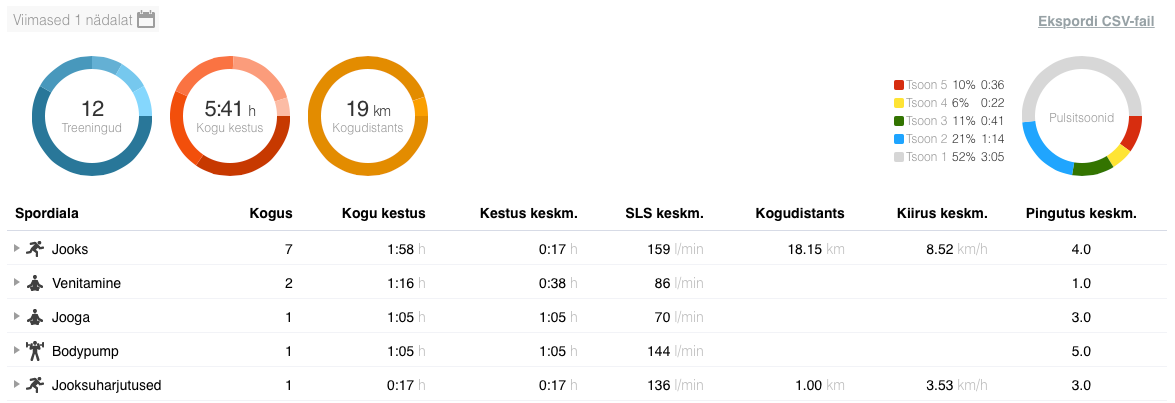Sort by the Spordiala column header

[x=47, y=213]
